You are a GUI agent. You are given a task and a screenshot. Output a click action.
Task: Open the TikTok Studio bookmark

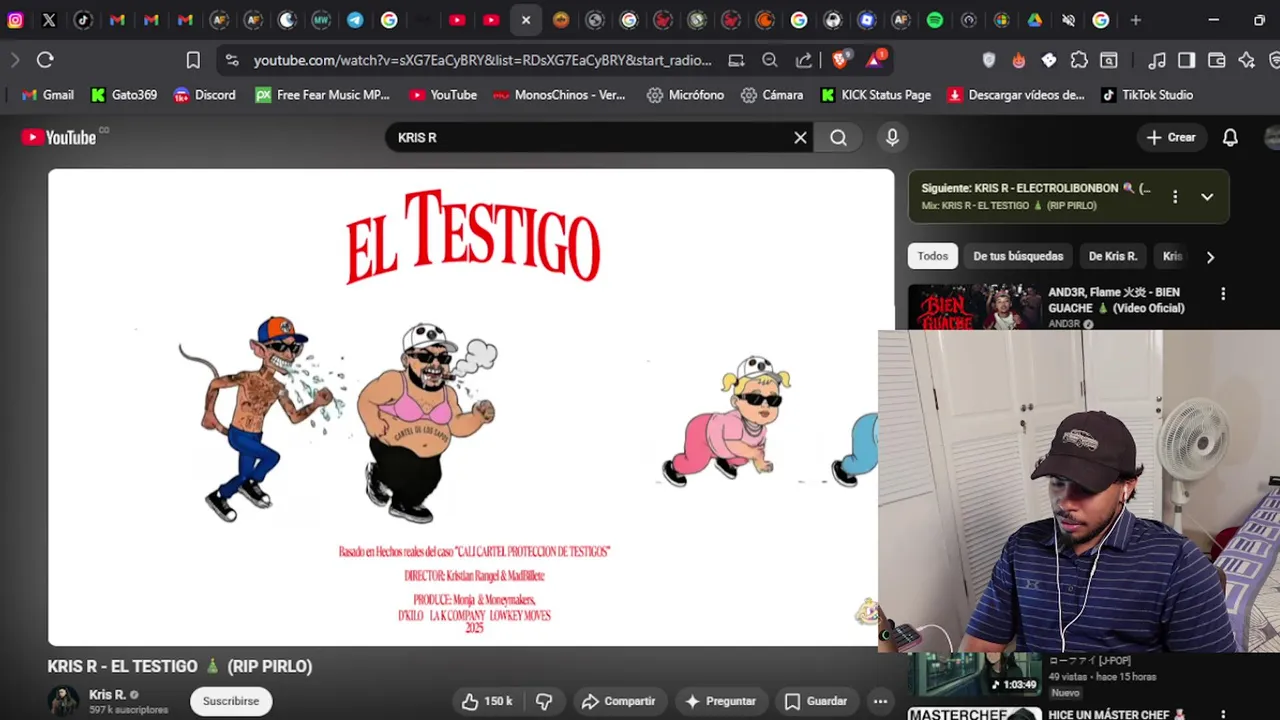coord(1147,95)
